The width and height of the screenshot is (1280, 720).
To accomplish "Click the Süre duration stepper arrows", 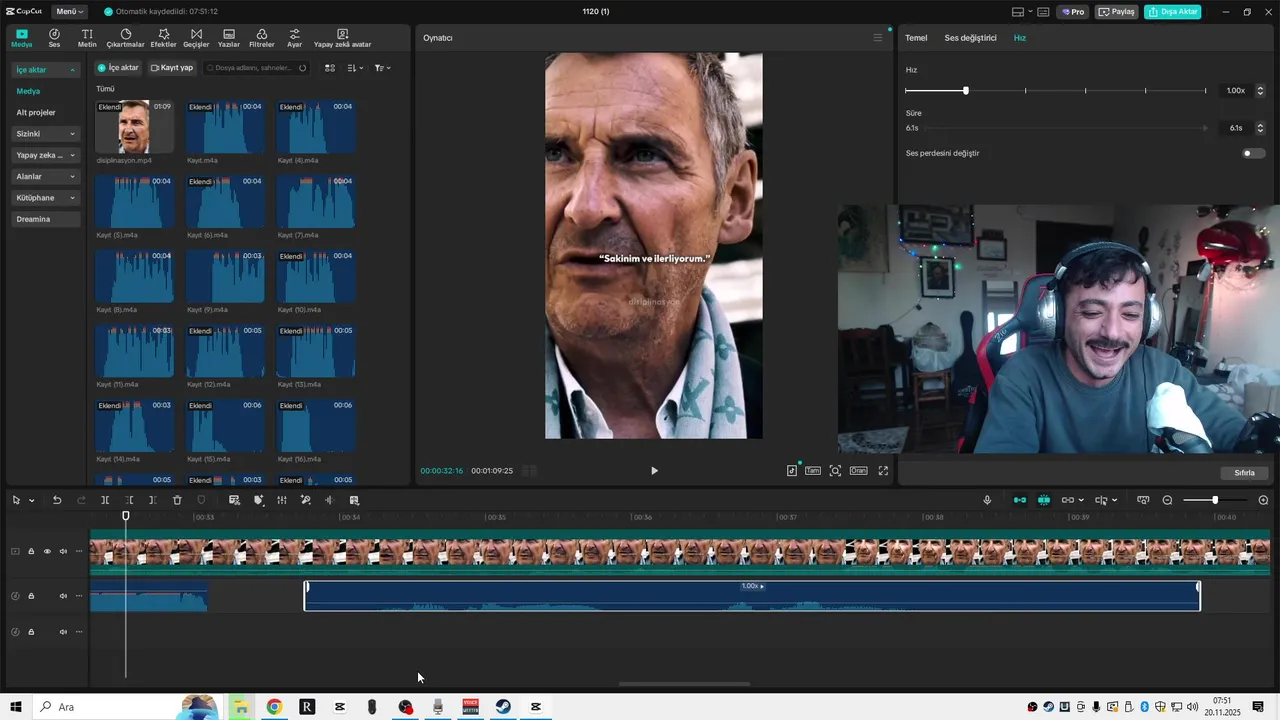I will click(x=1260, y=128).
